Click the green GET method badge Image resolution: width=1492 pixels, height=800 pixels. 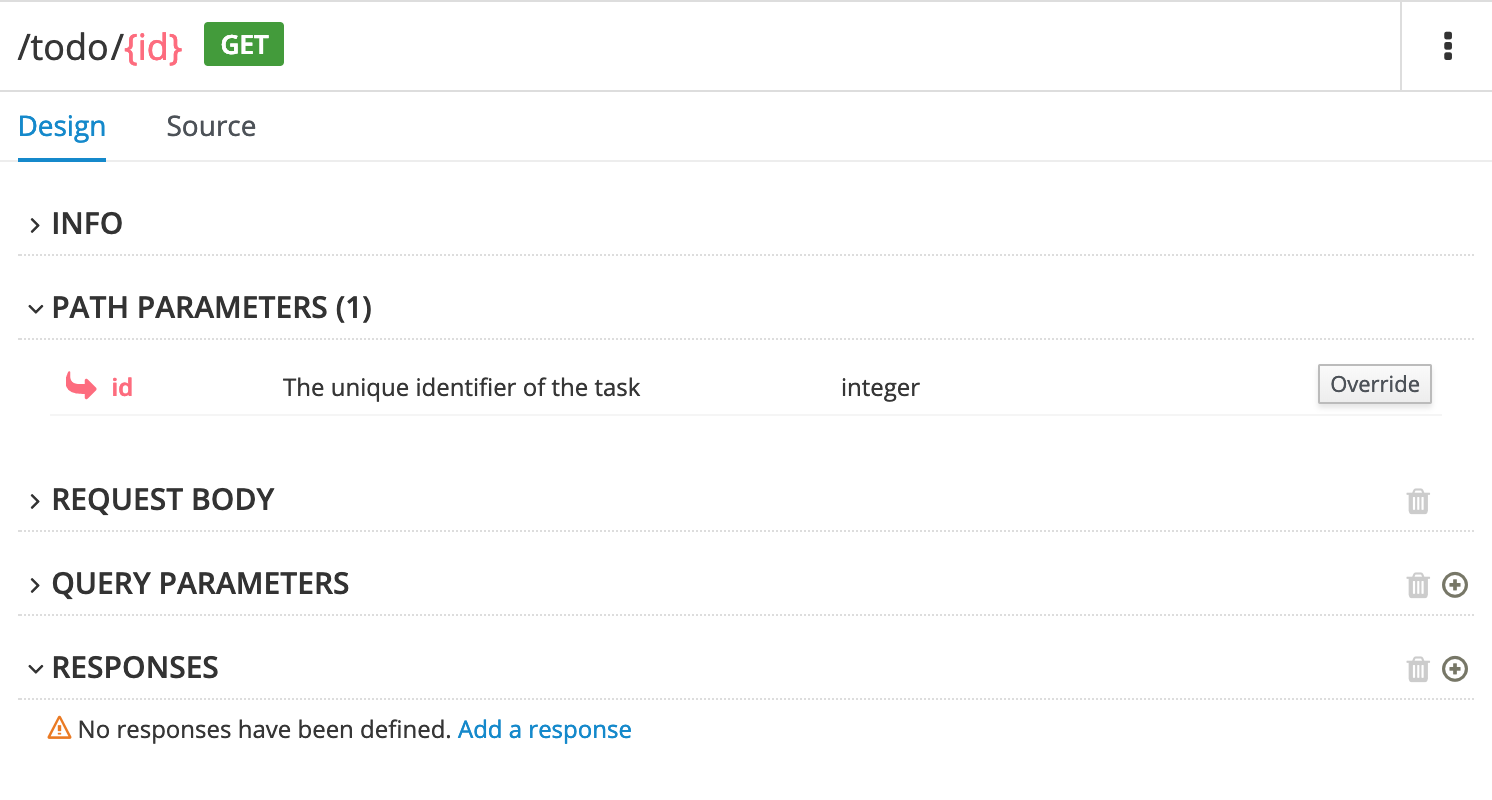(244, 46)
